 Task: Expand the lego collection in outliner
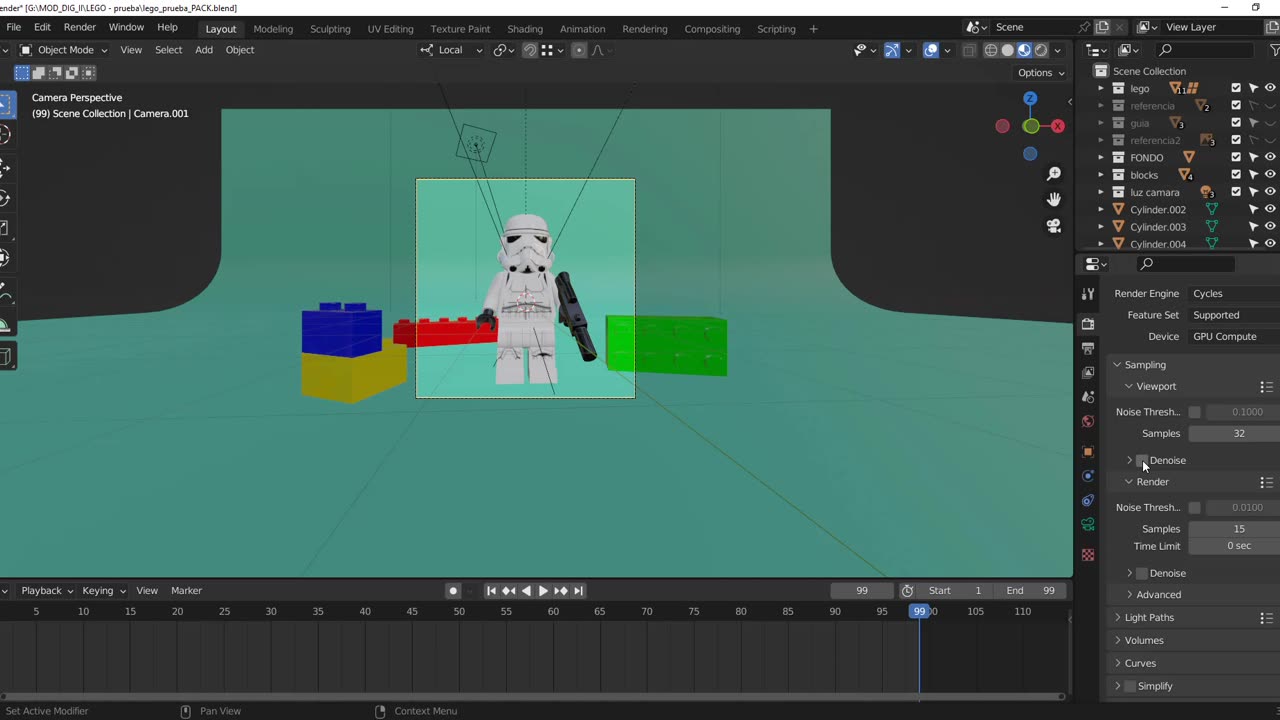click(1101, 88)
